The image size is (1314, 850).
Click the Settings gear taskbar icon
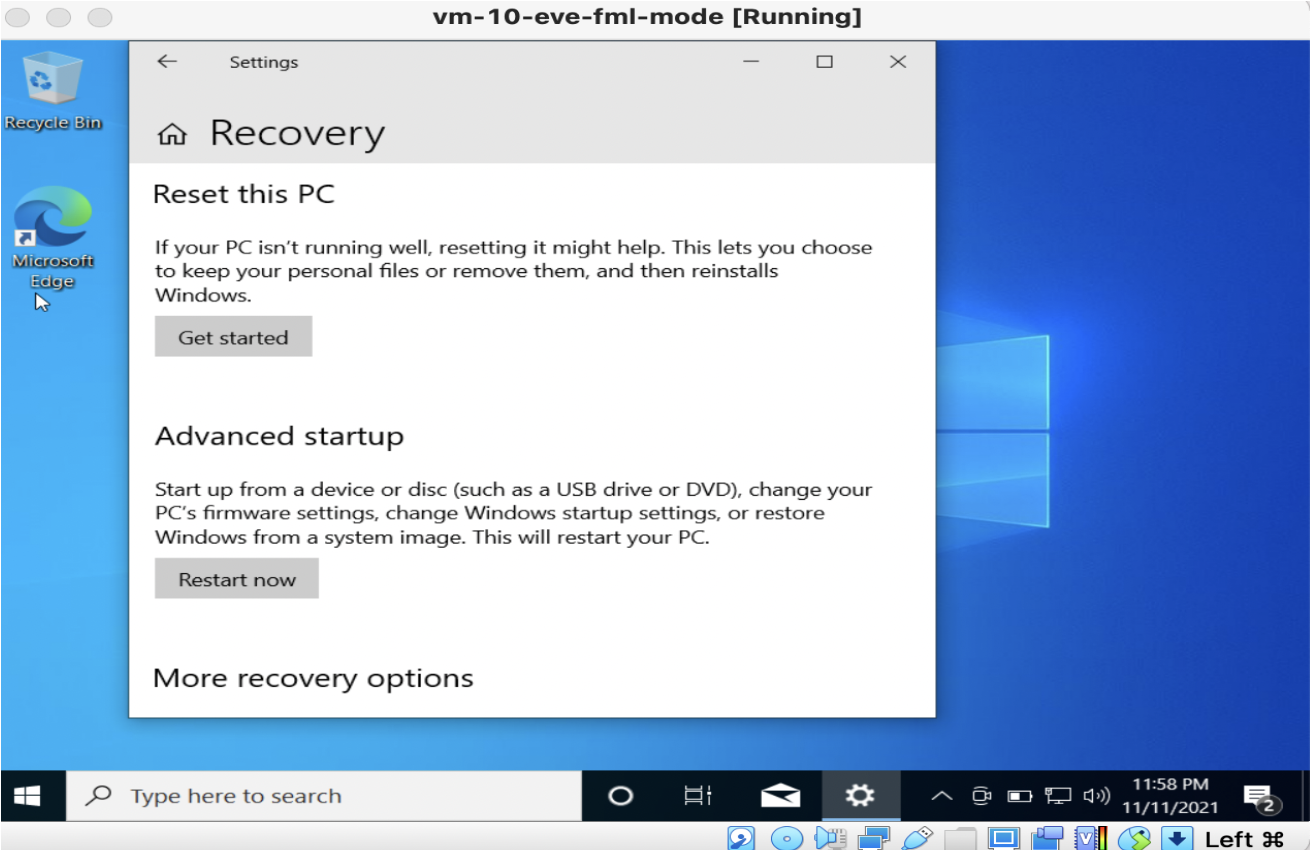pos(859,796)
